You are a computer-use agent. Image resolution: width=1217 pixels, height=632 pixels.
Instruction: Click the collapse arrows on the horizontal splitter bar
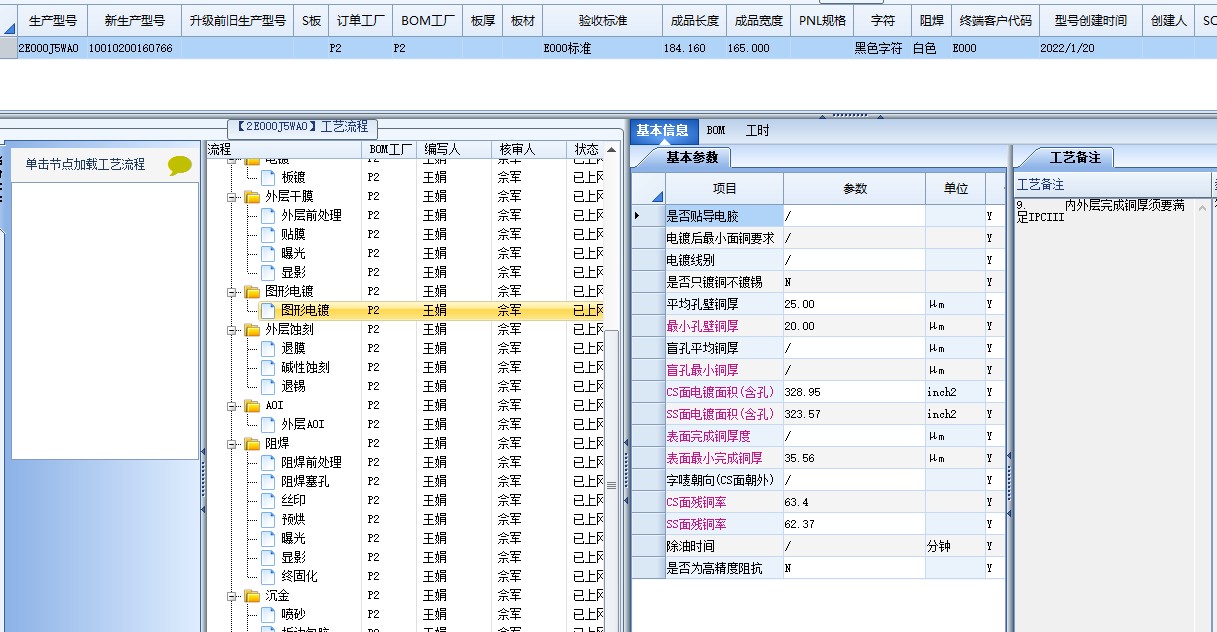850,116
